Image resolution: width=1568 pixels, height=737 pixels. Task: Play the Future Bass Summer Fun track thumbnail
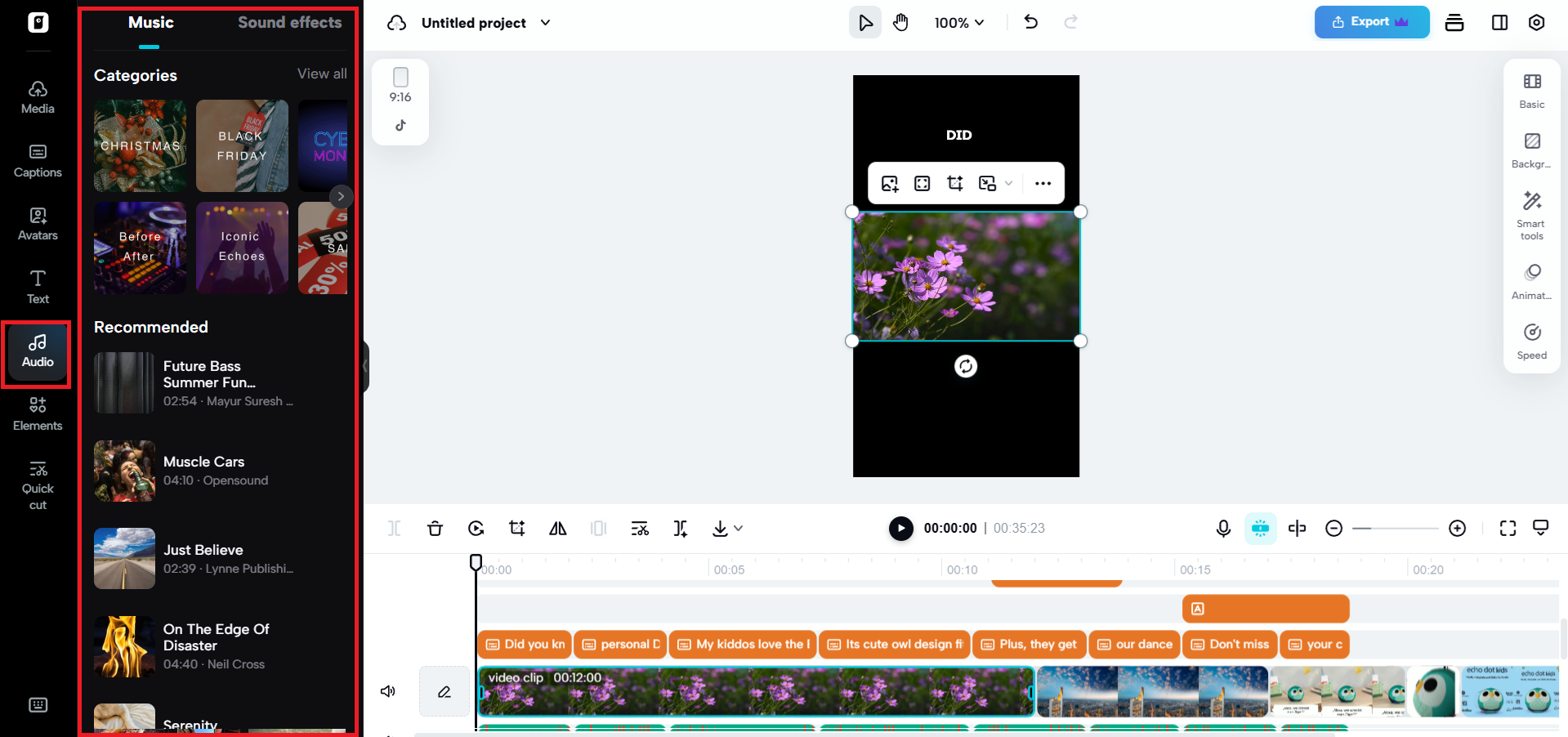123,382
